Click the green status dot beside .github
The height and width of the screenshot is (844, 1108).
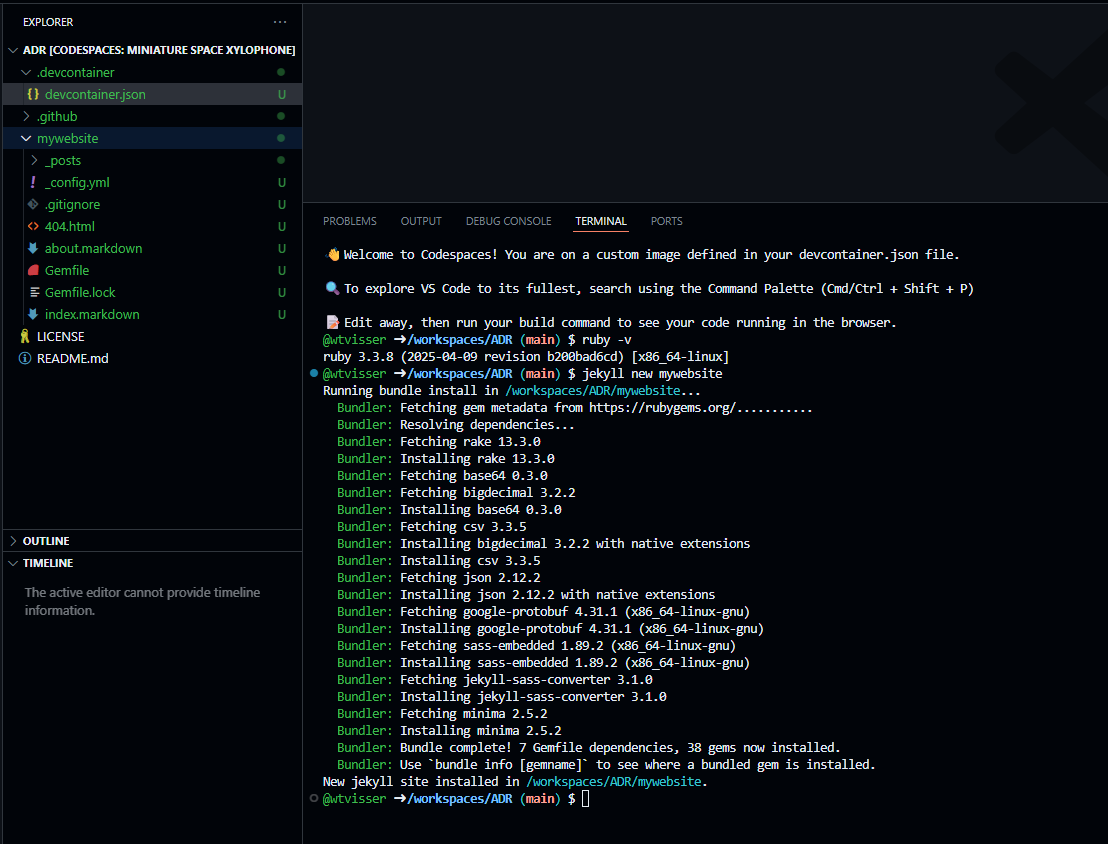point(281,116)
